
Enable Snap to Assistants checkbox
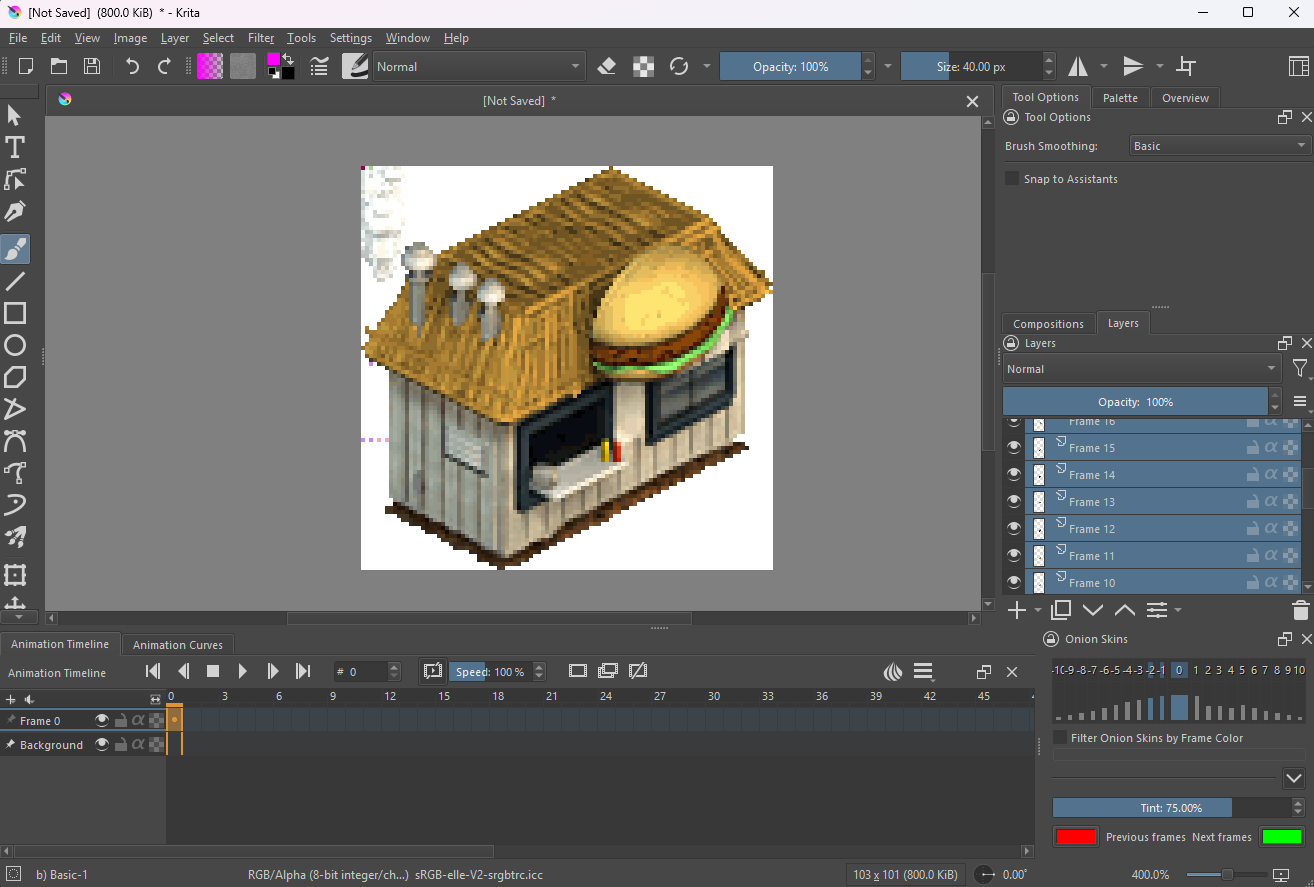(x=1012, y=179)
